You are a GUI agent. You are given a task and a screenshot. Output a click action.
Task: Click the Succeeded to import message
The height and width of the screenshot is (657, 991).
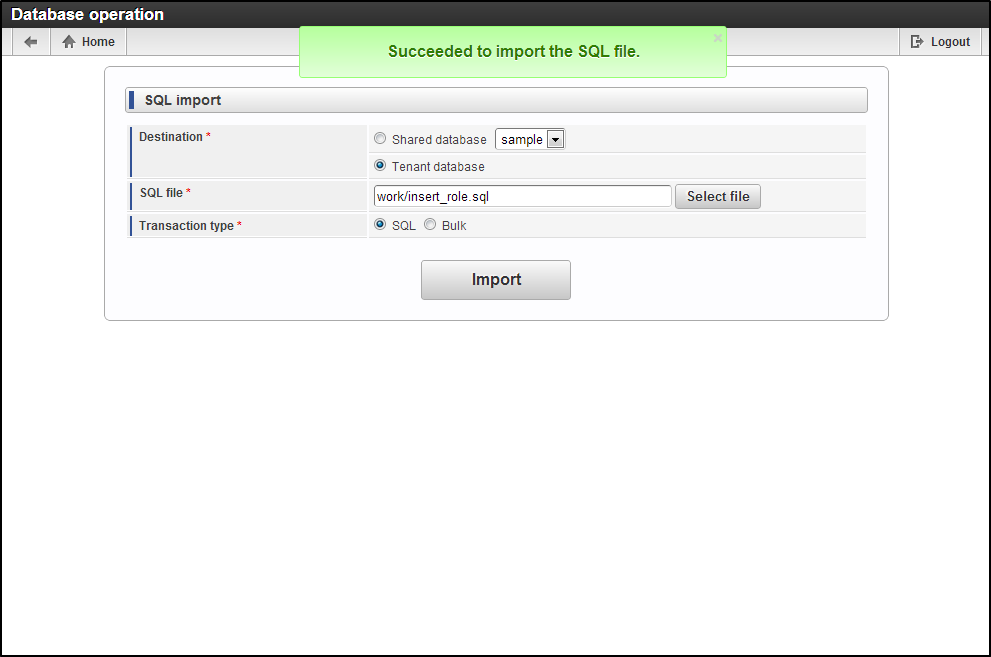click(x=514, y=51)
